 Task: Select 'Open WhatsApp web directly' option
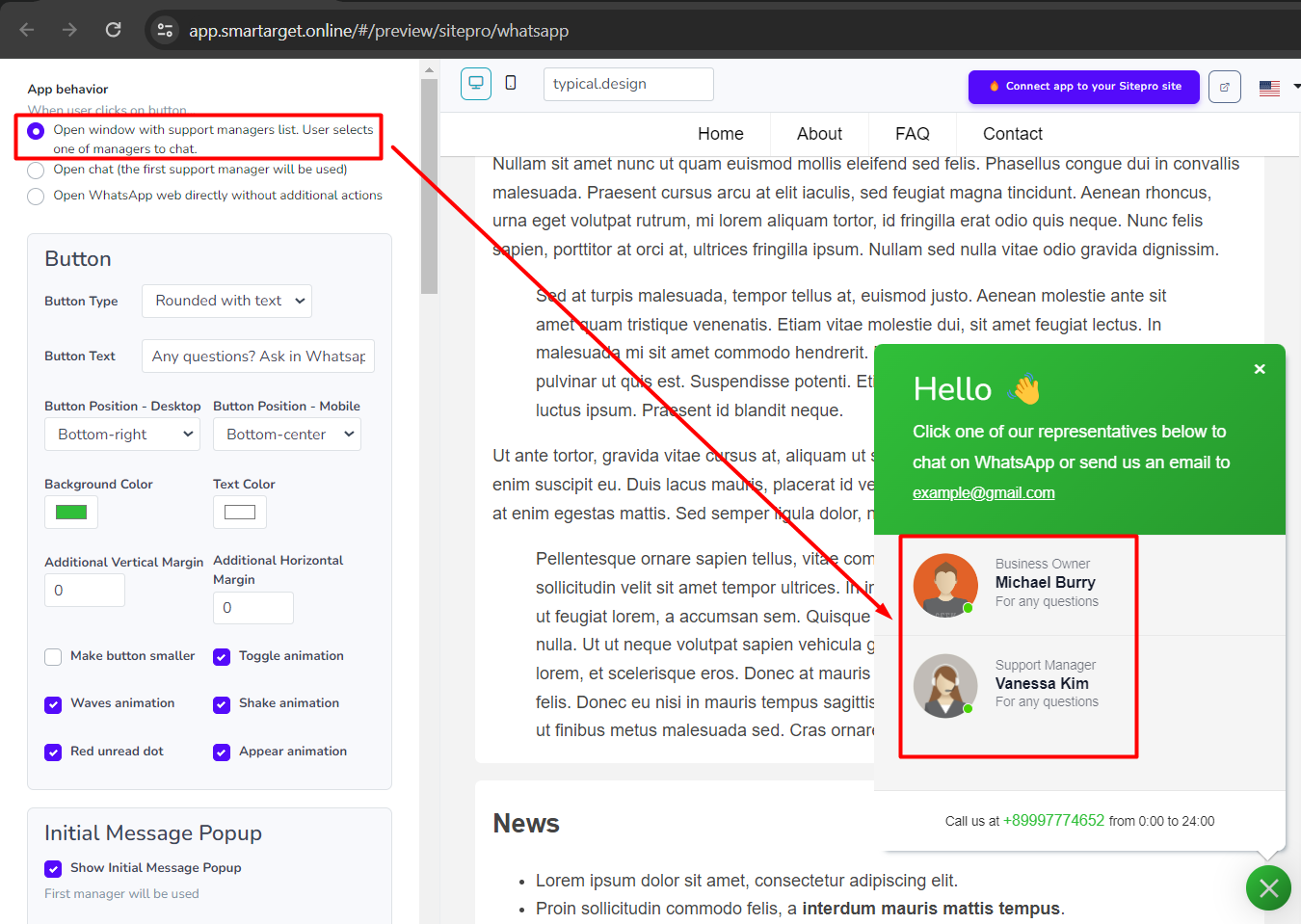coord(36,197)
